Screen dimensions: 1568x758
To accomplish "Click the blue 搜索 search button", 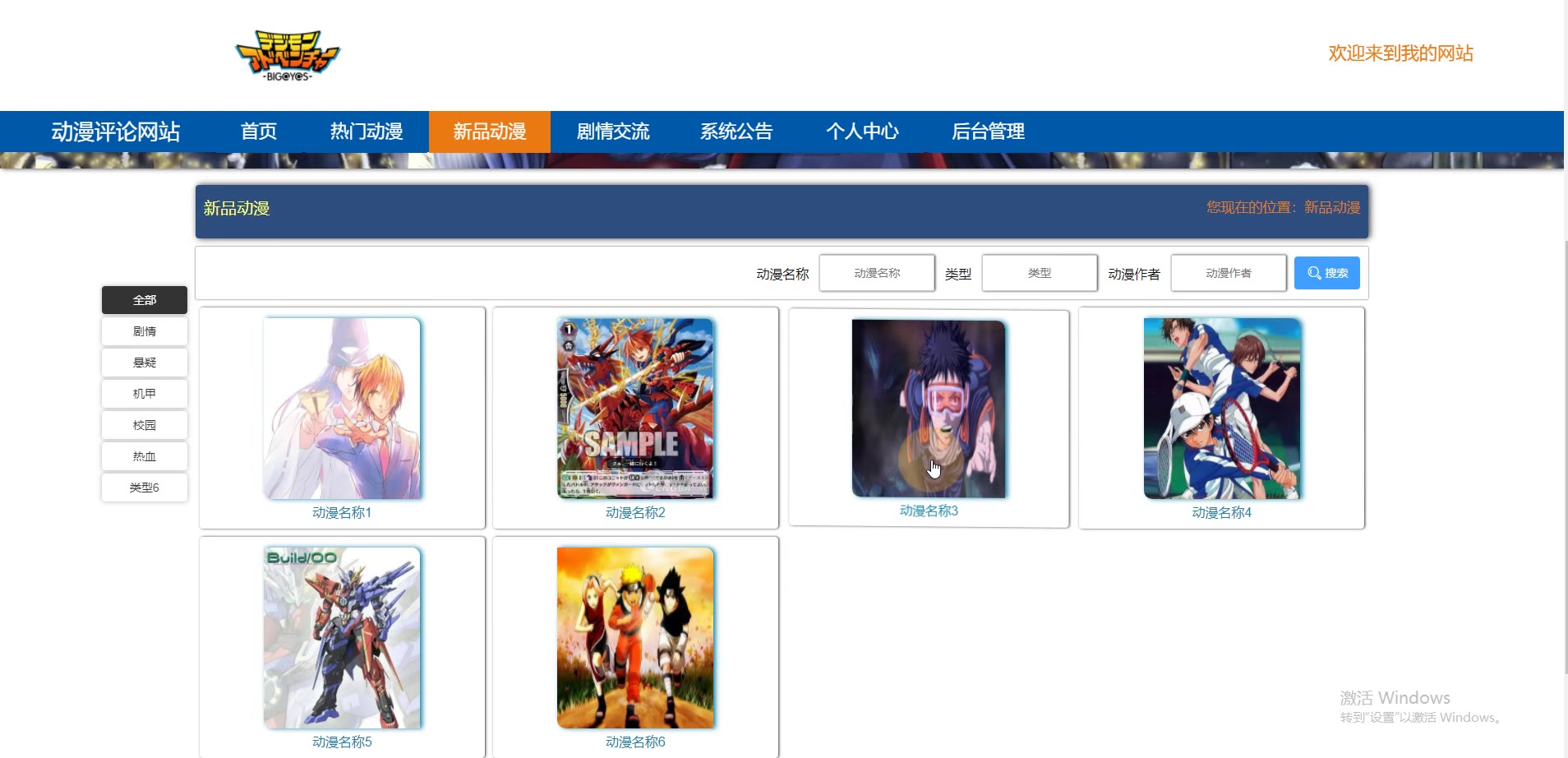I will [1326, 273].
